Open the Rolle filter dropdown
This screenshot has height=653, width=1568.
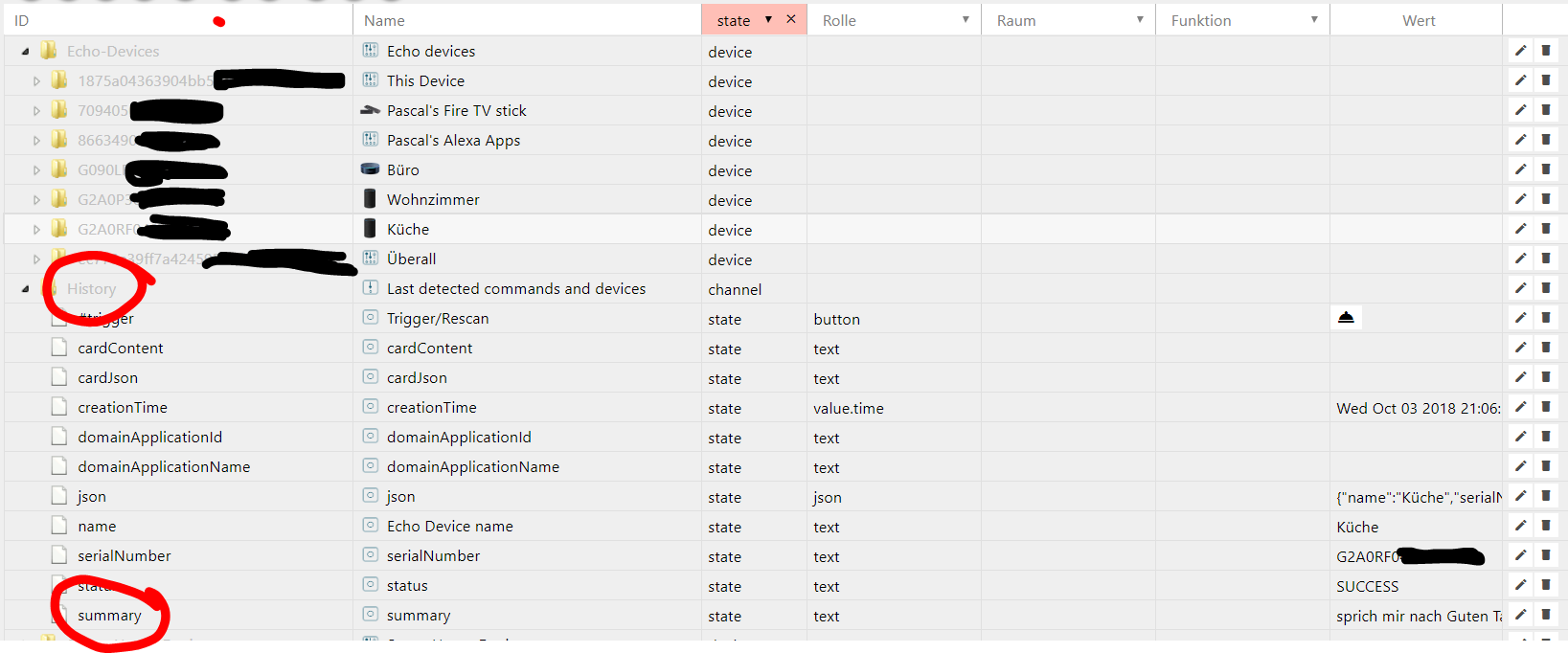click(966, 19)
